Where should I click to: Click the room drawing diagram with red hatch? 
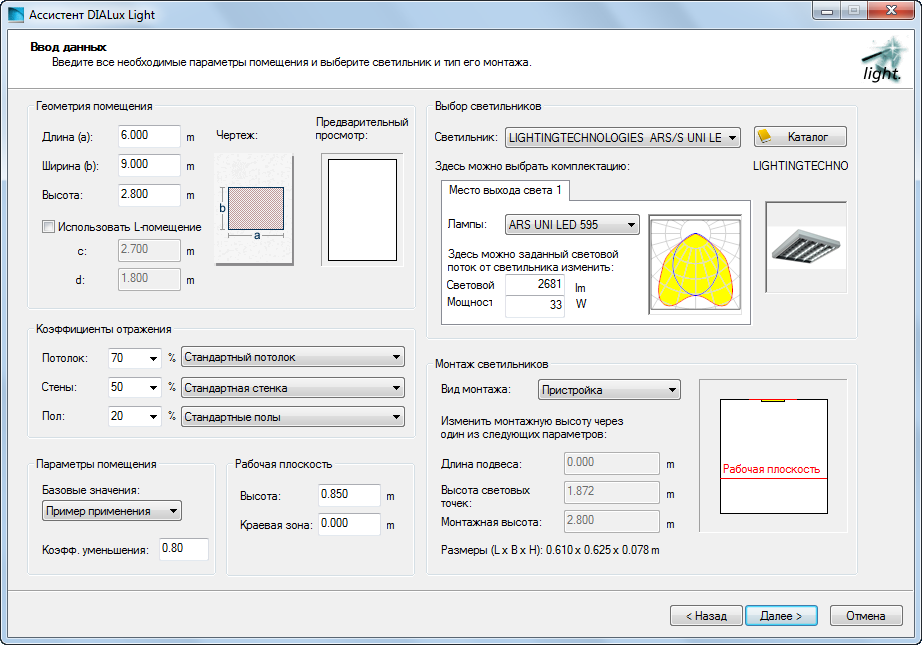(x=255, y=209)
